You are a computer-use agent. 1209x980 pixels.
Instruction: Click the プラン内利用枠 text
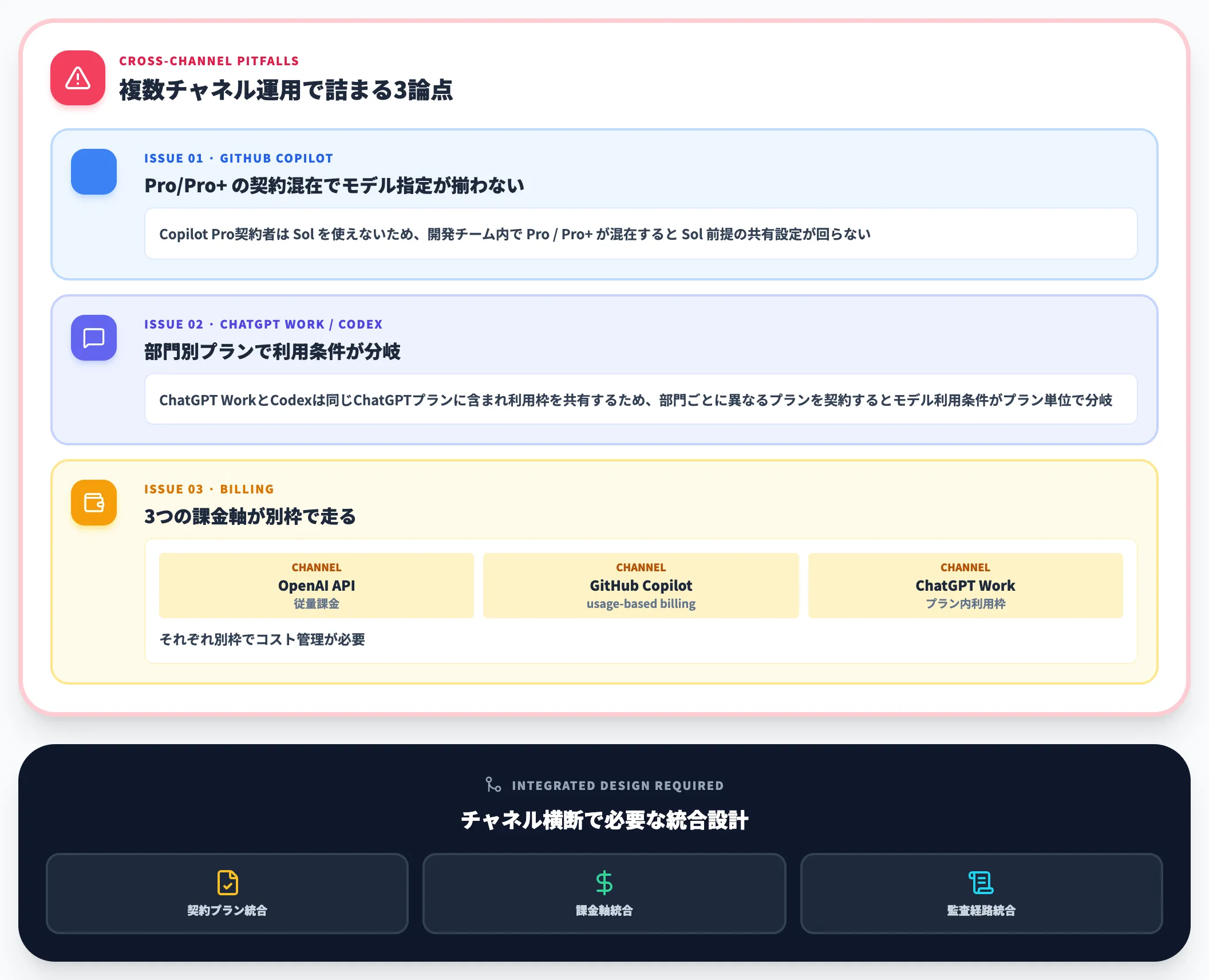[966, 604]
